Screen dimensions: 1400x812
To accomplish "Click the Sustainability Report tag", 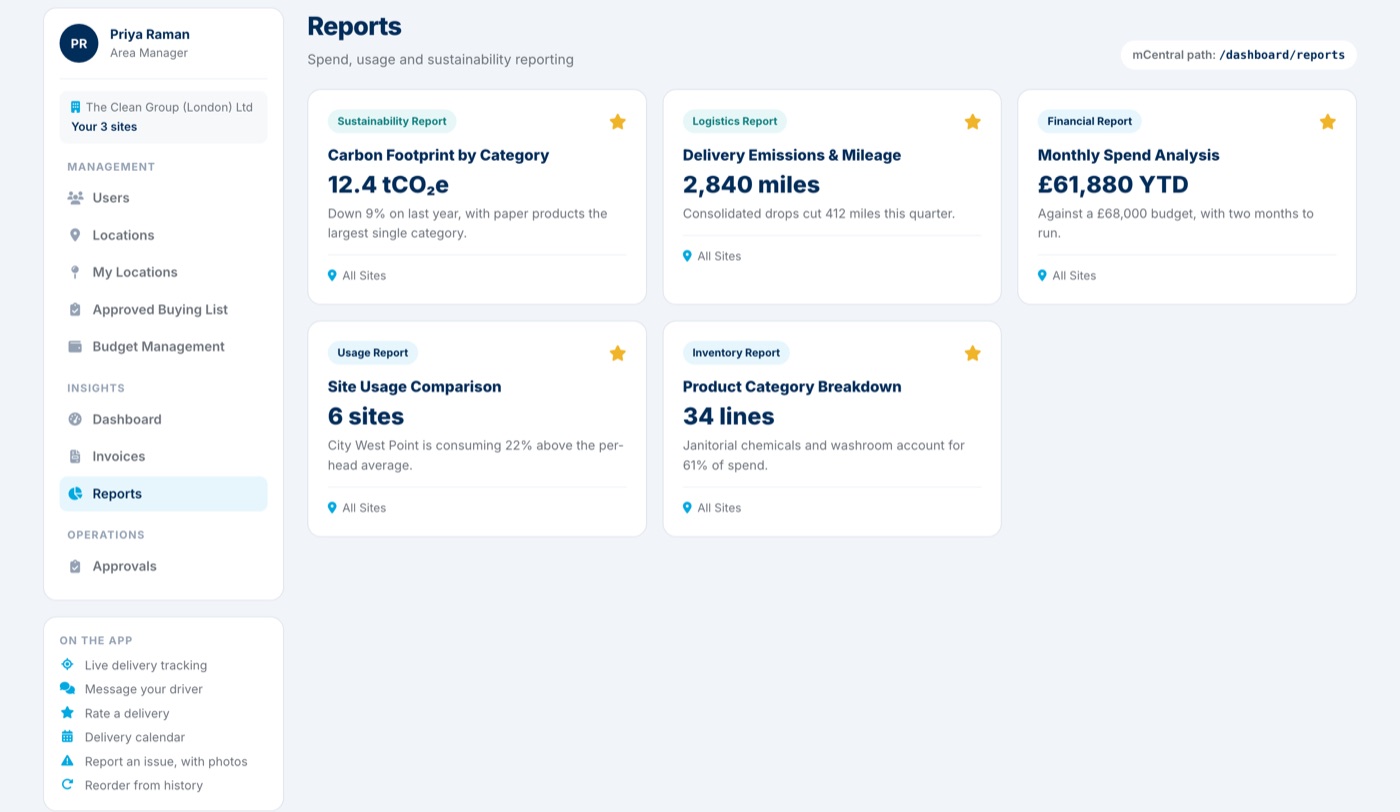I will (392, 121).
